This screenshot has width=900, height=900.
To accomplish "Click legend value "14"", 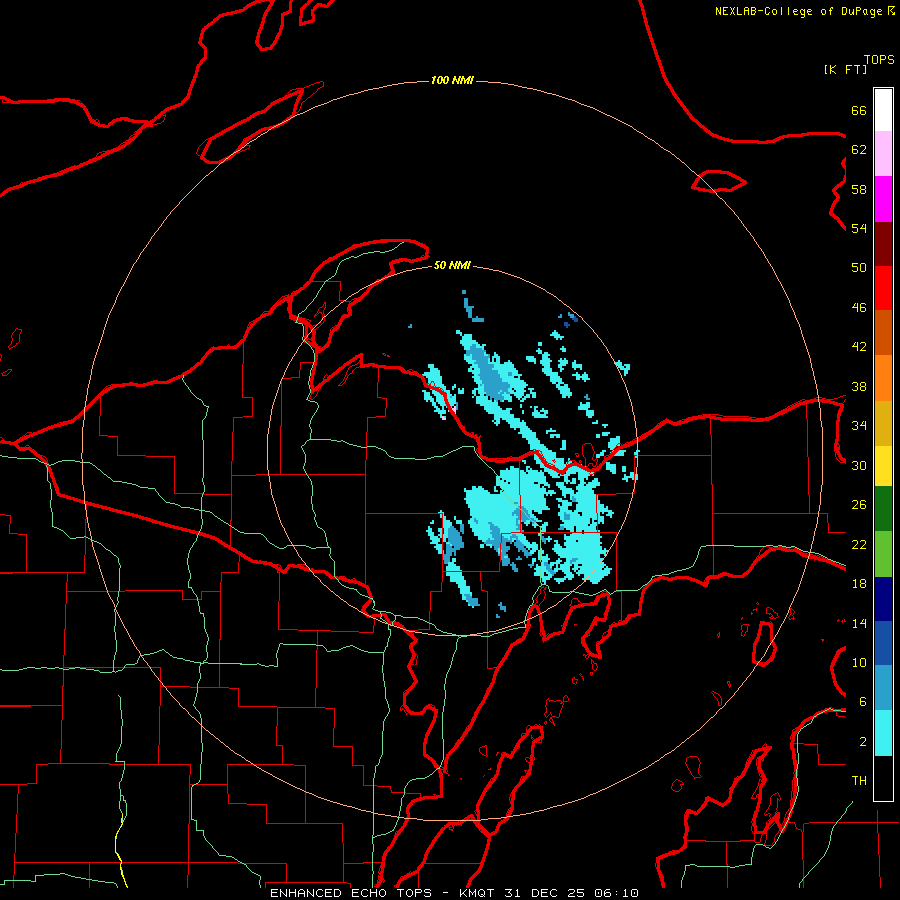I will (x=859, y=623).
